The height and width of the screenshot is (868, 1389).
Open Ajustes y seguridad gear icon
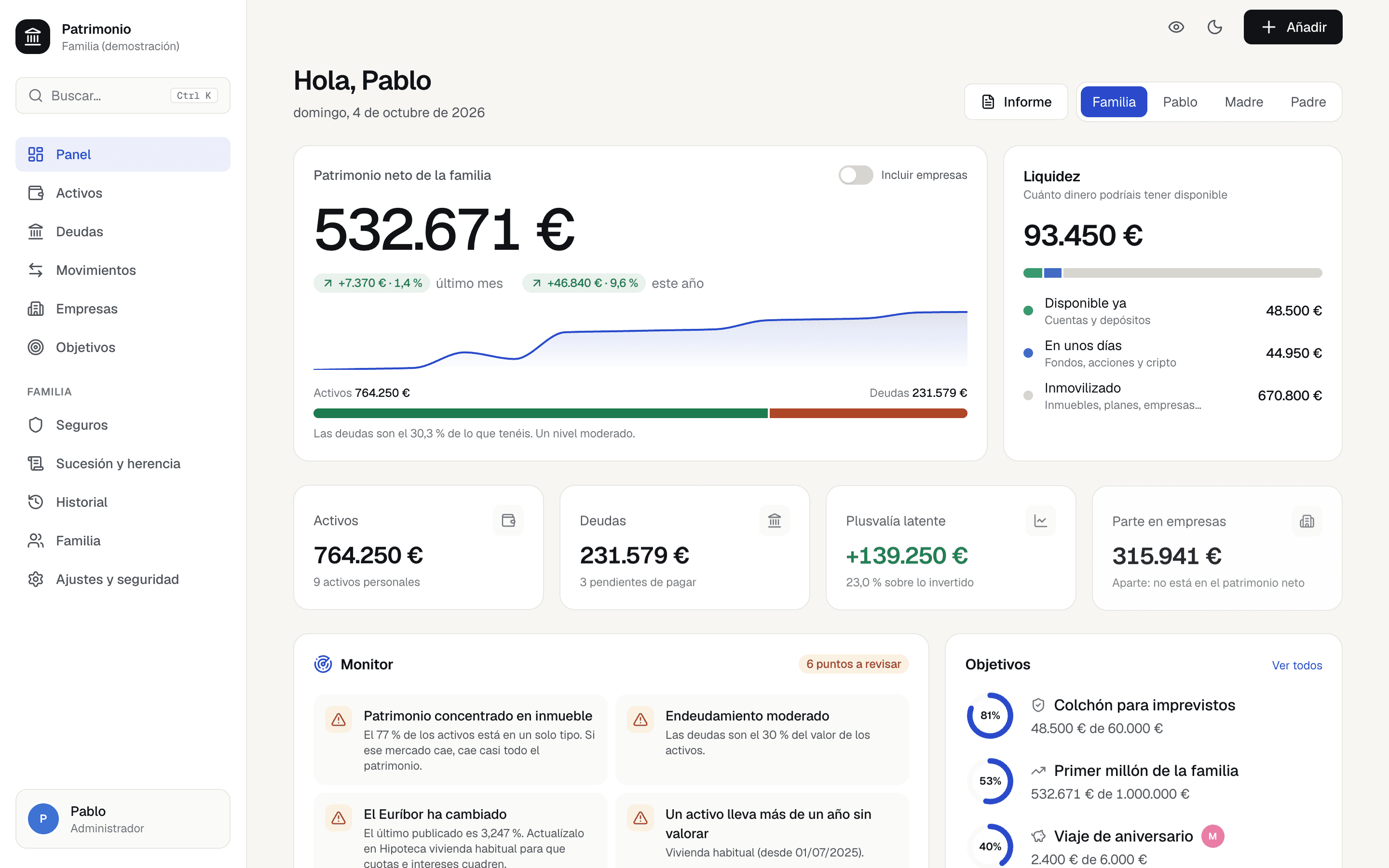point(36,579)
